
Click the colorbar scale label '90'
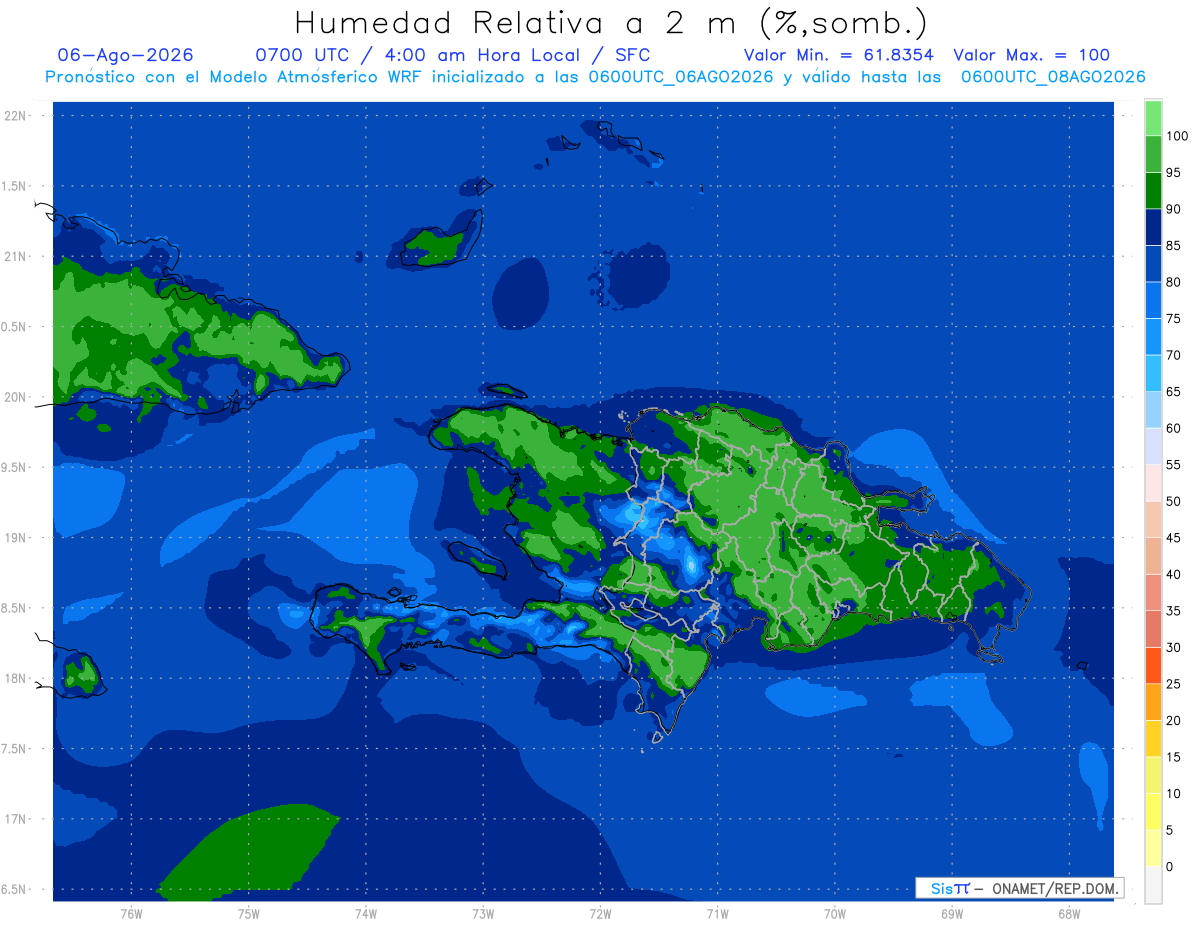point(1173,209)
